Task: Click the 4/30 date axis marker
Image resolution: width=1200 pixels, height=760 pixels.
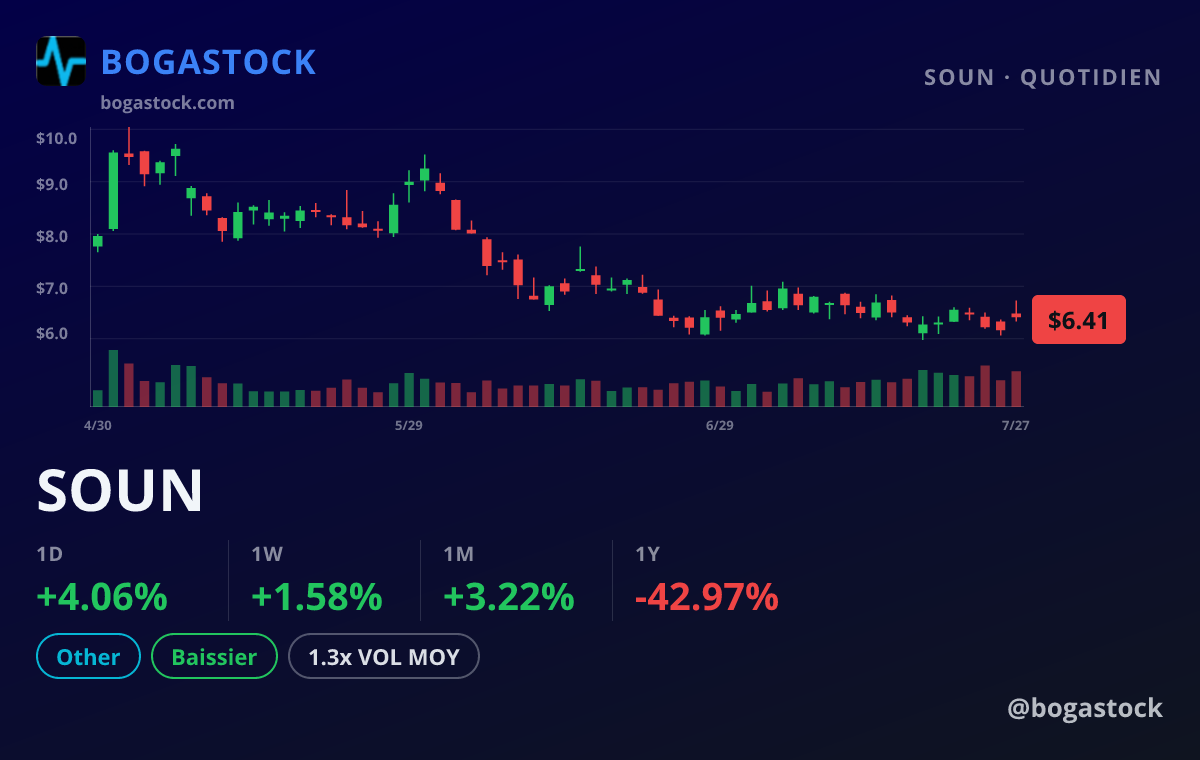Action: coord(97,425)
